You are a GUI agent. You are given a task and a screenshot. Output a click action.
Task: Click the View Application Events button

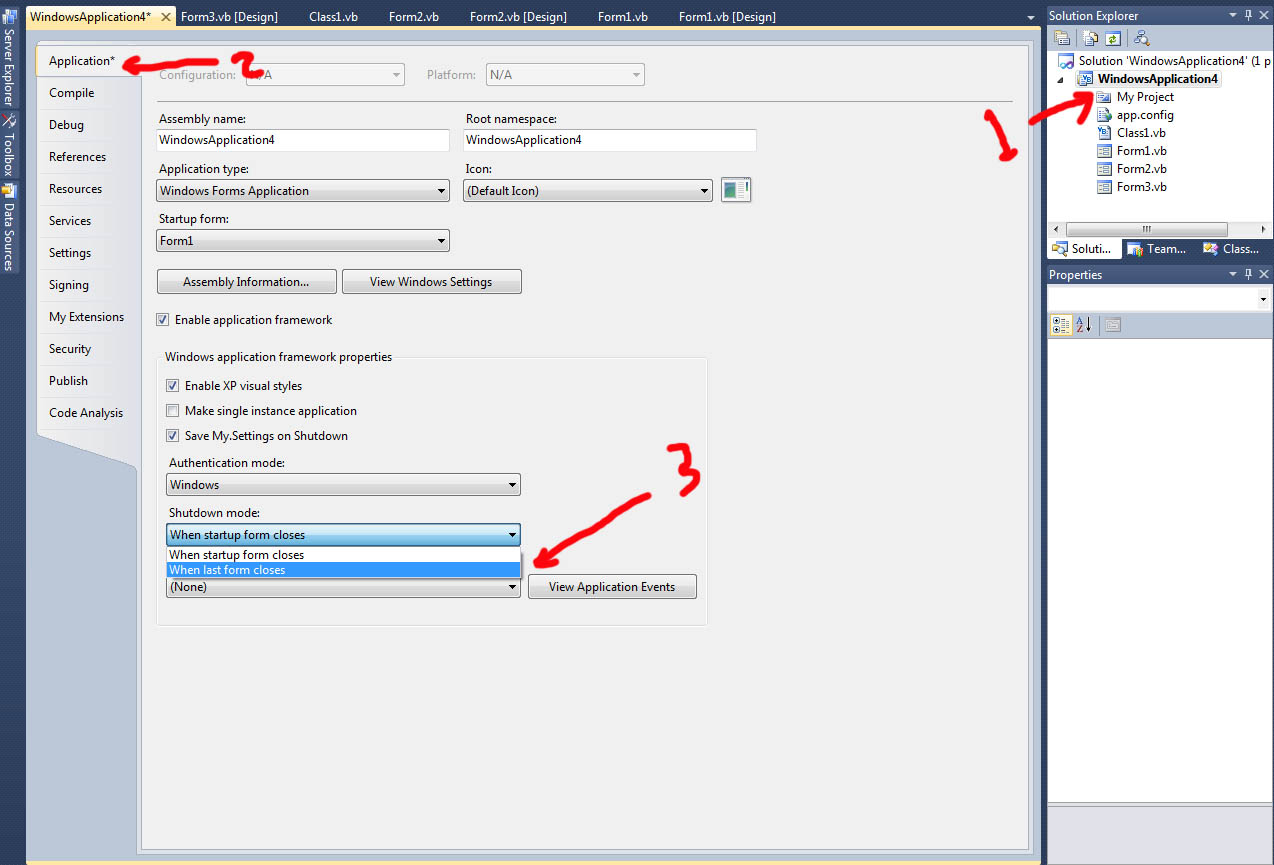611,587
